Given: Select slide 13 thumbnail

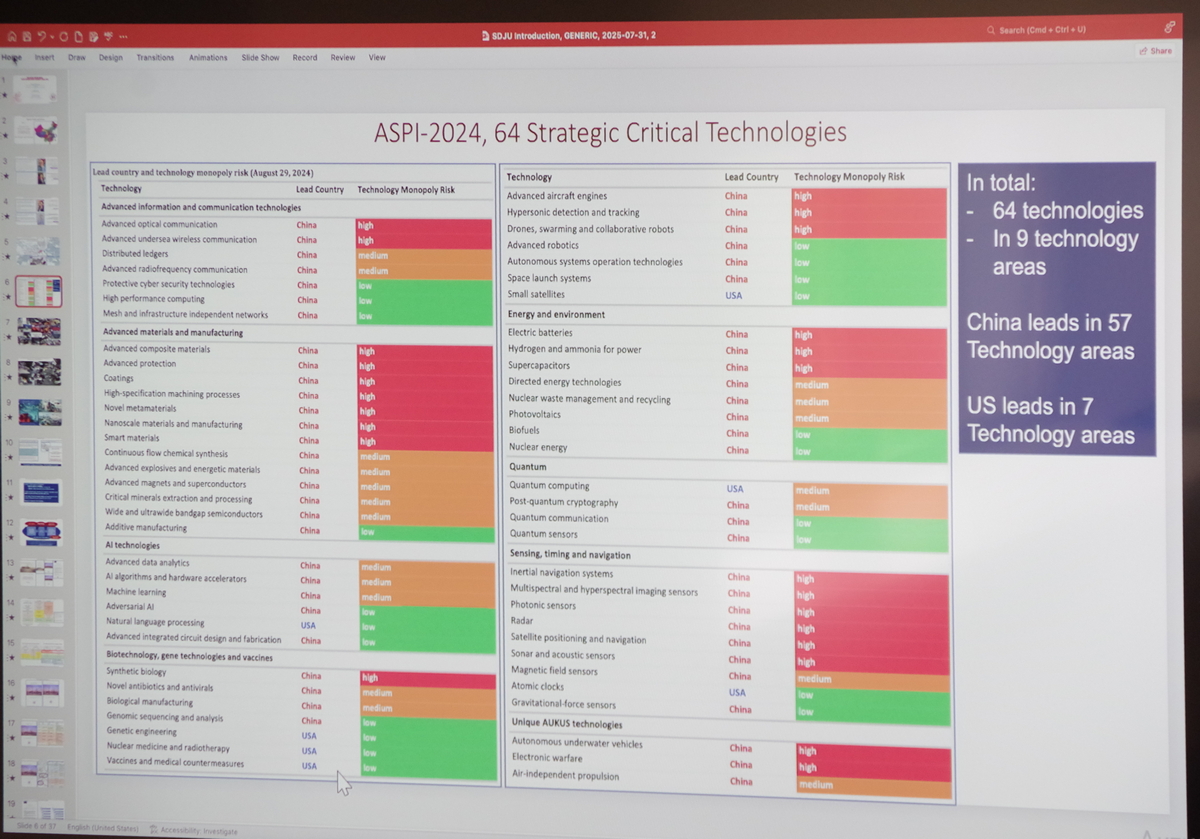Looking at the screenshot, I should coord(41,572).
